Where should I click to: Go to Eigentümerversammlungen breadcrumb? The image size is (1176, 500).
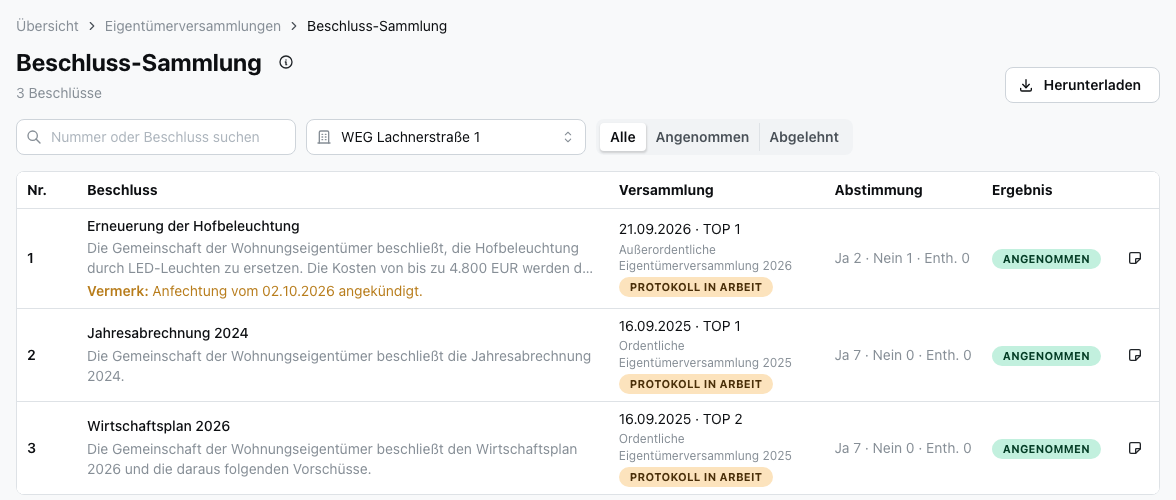click(x=193, y=26)
